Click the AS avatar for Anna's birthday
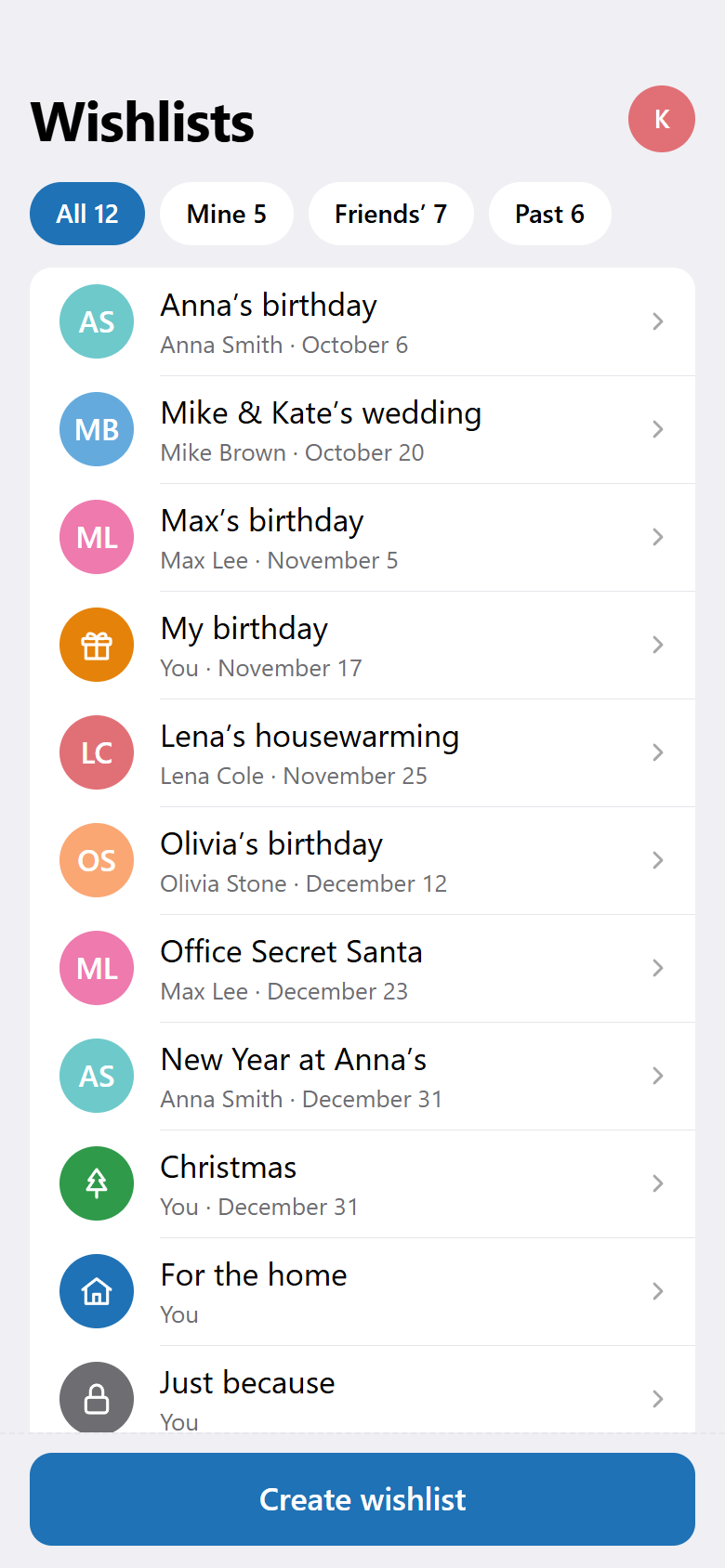 tap(97, 321)
